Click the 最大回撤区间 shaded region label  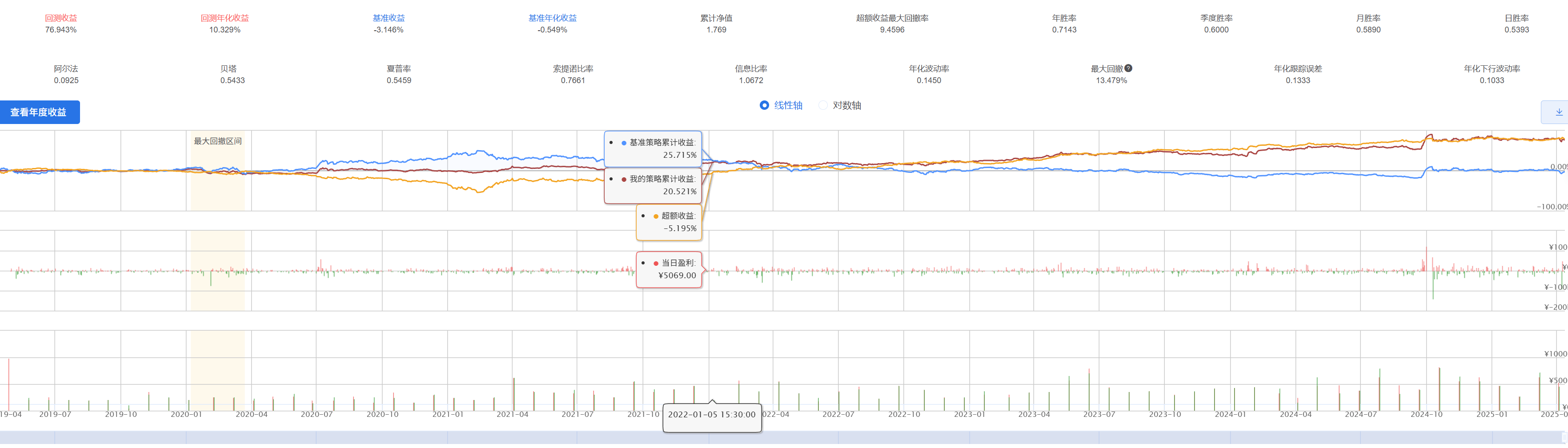(x=217, y=141)
